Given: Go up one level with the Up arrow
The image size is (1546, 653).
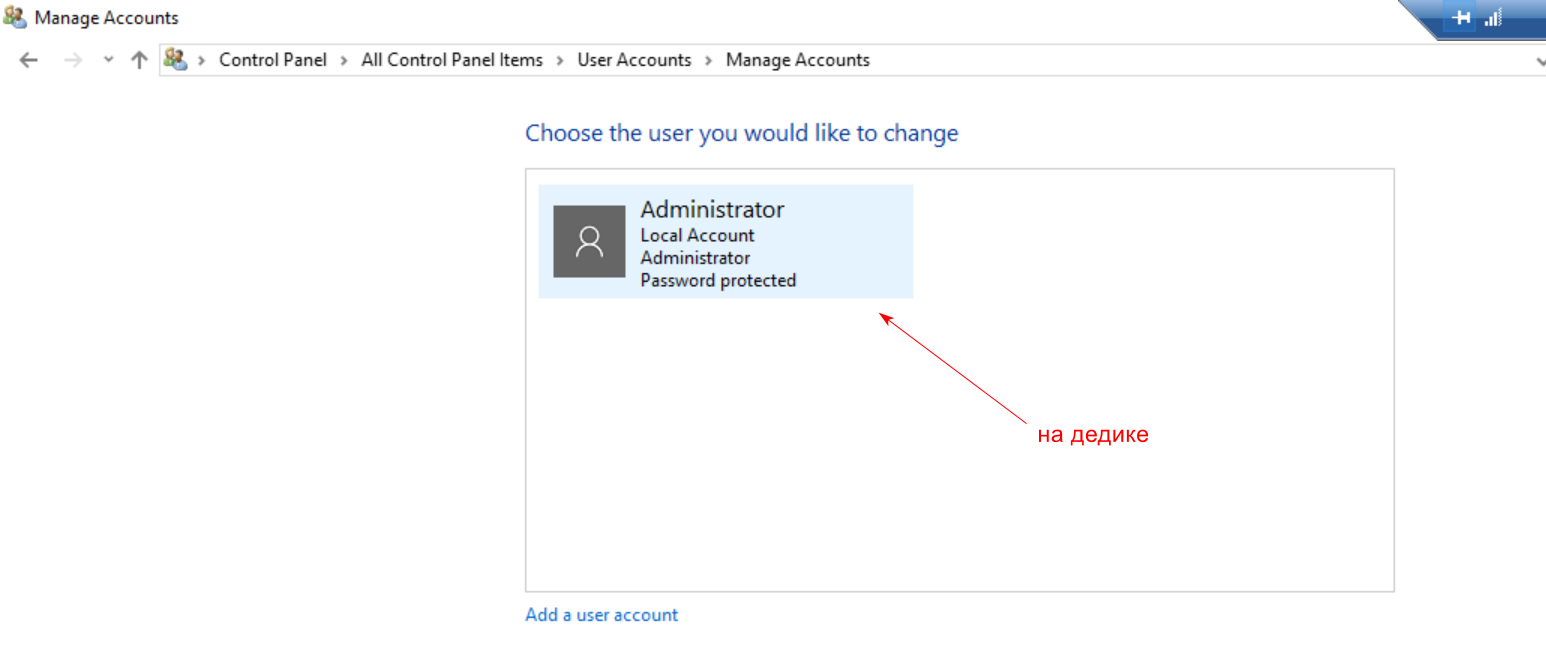Looking at the screenshot, I should pyautogui.click(x=139, y=60).
